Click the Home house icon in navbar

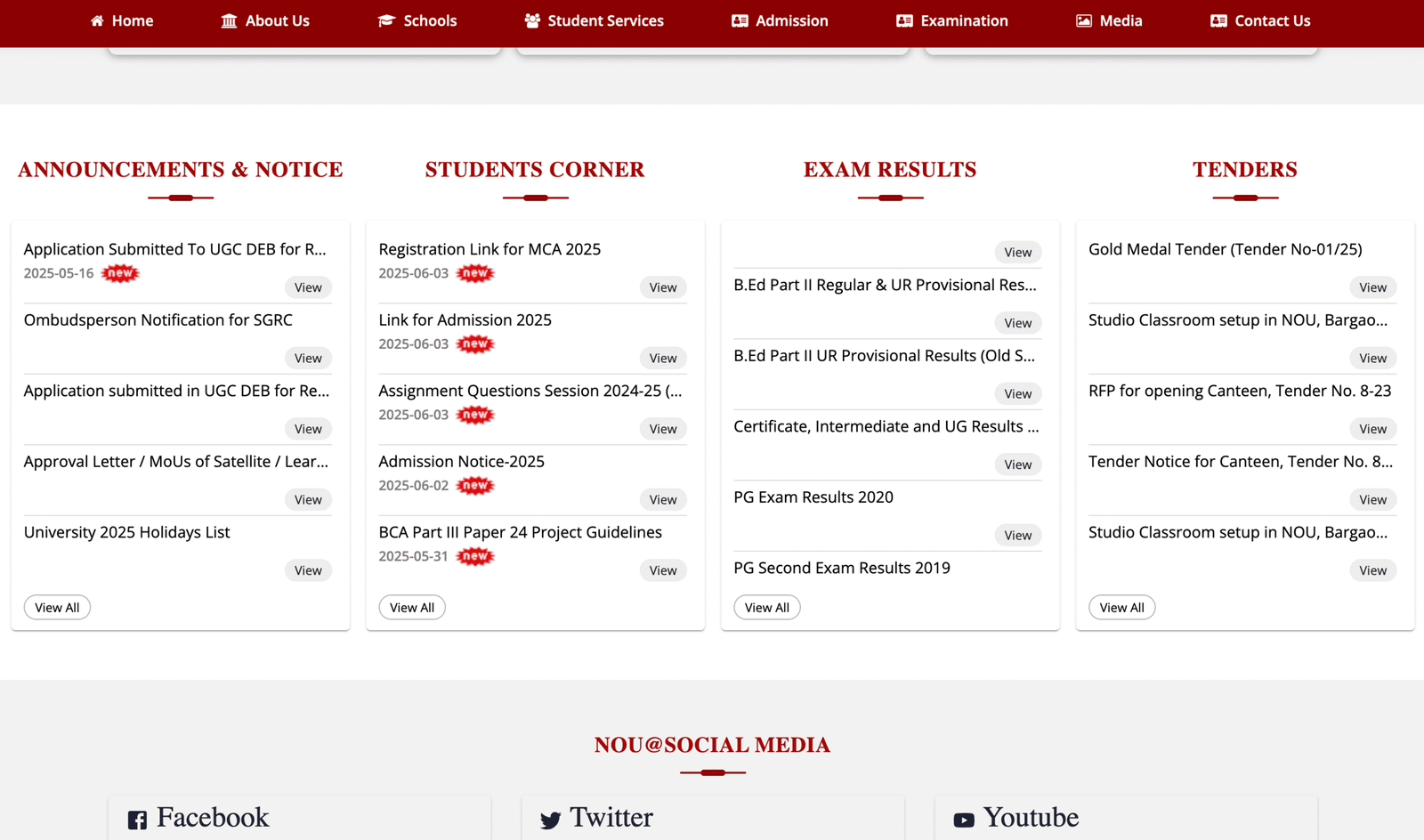point(97,20)
